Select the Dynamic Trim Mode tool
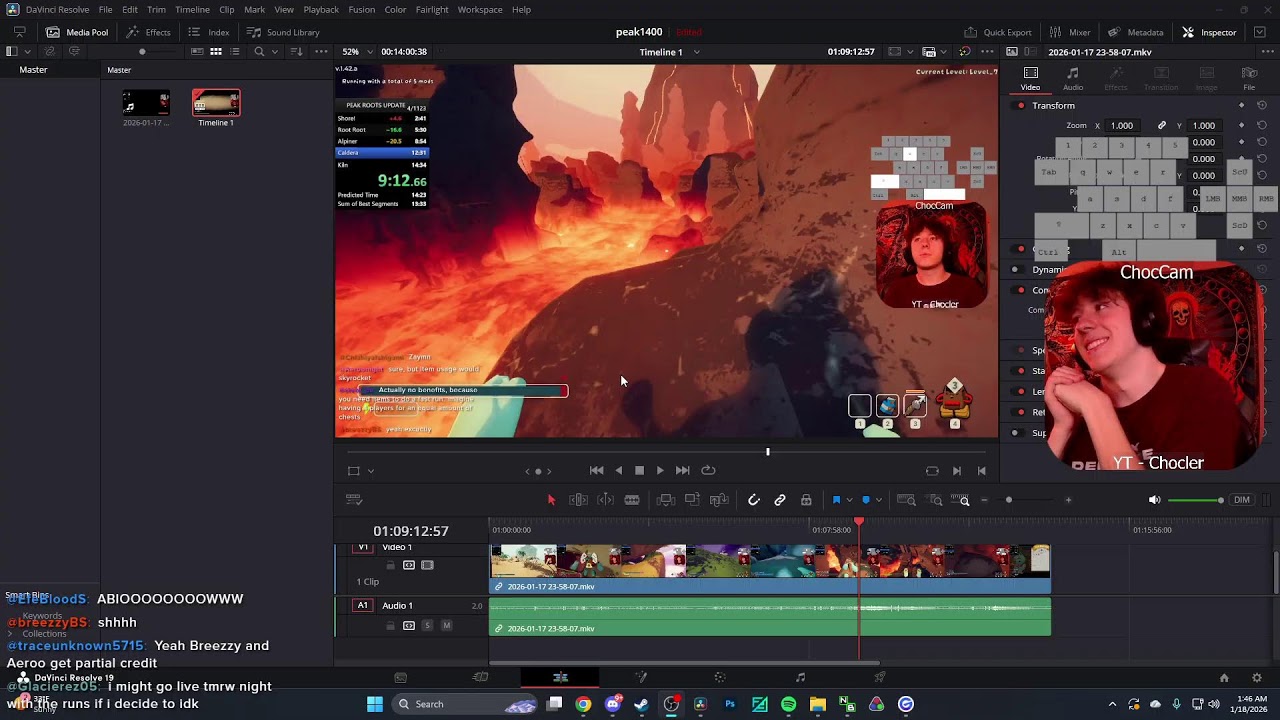 tap(605, 500)
